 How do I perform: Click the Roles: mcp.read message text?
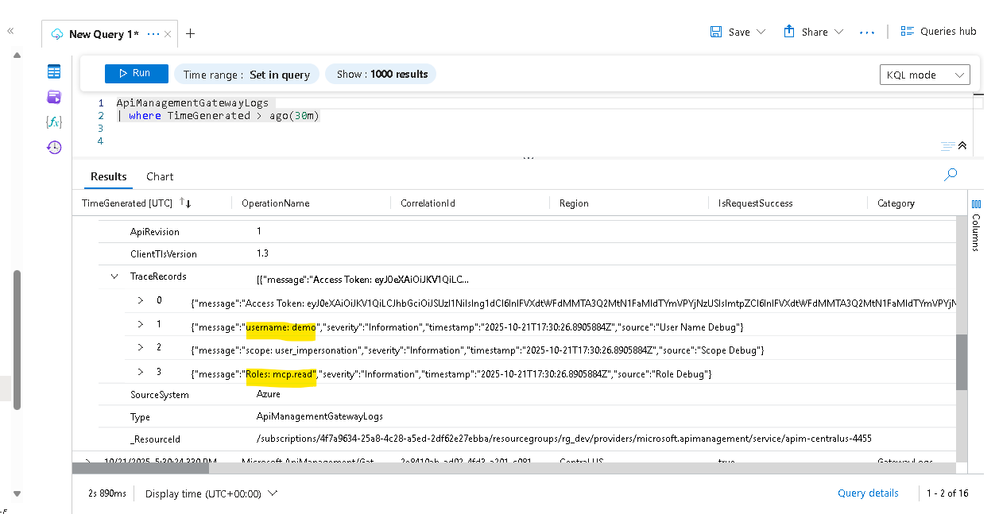click(x=280, y=374)
